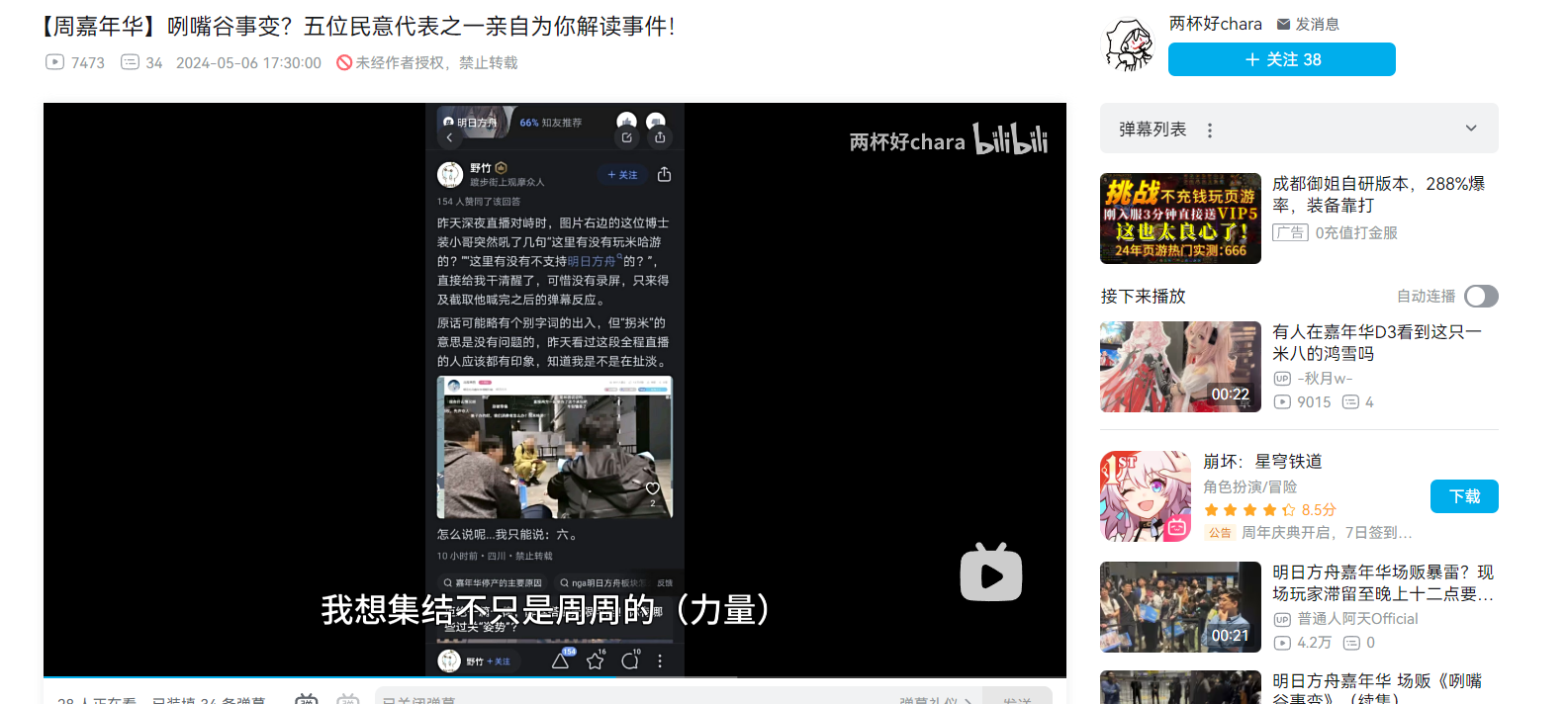Viewport: 1568px width, 704px height.
Task: Click the 发送 send danmaku button
Action: click(x=1017, y=698)
